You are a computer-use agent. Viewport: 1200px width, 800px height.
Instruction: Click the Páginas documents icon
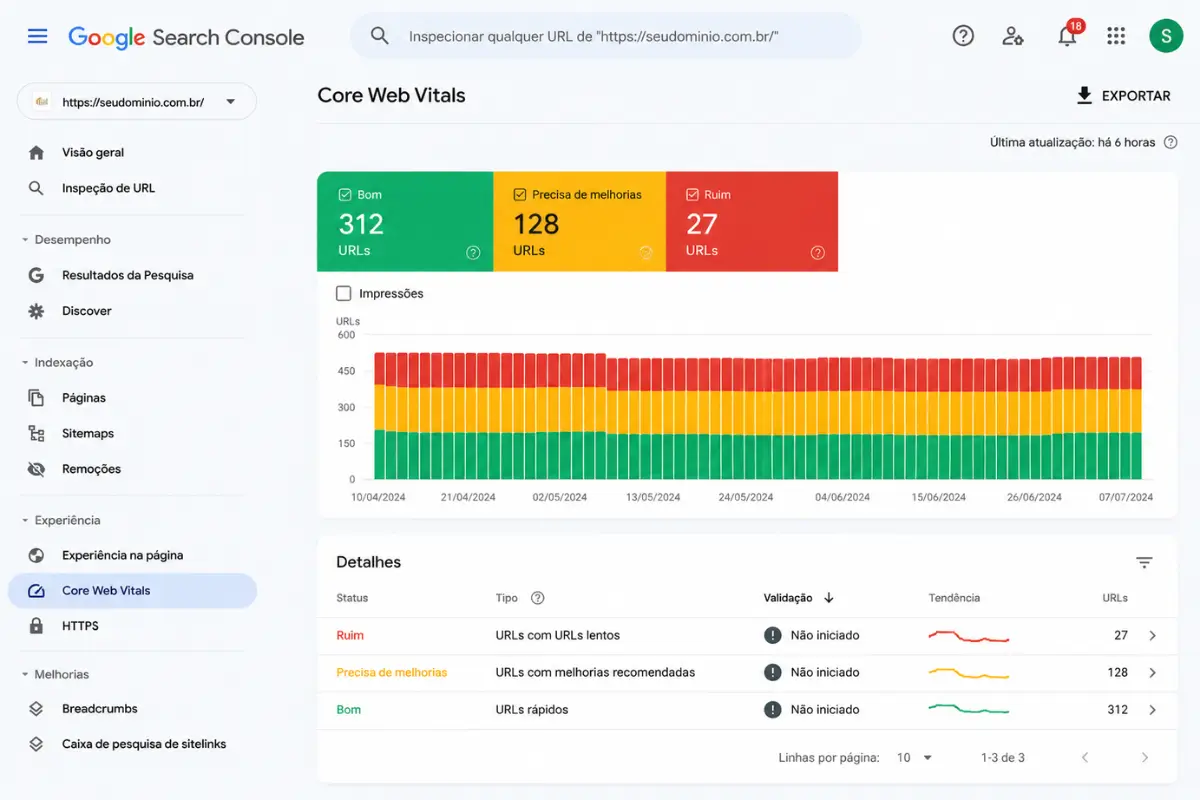tap(37, 398)
